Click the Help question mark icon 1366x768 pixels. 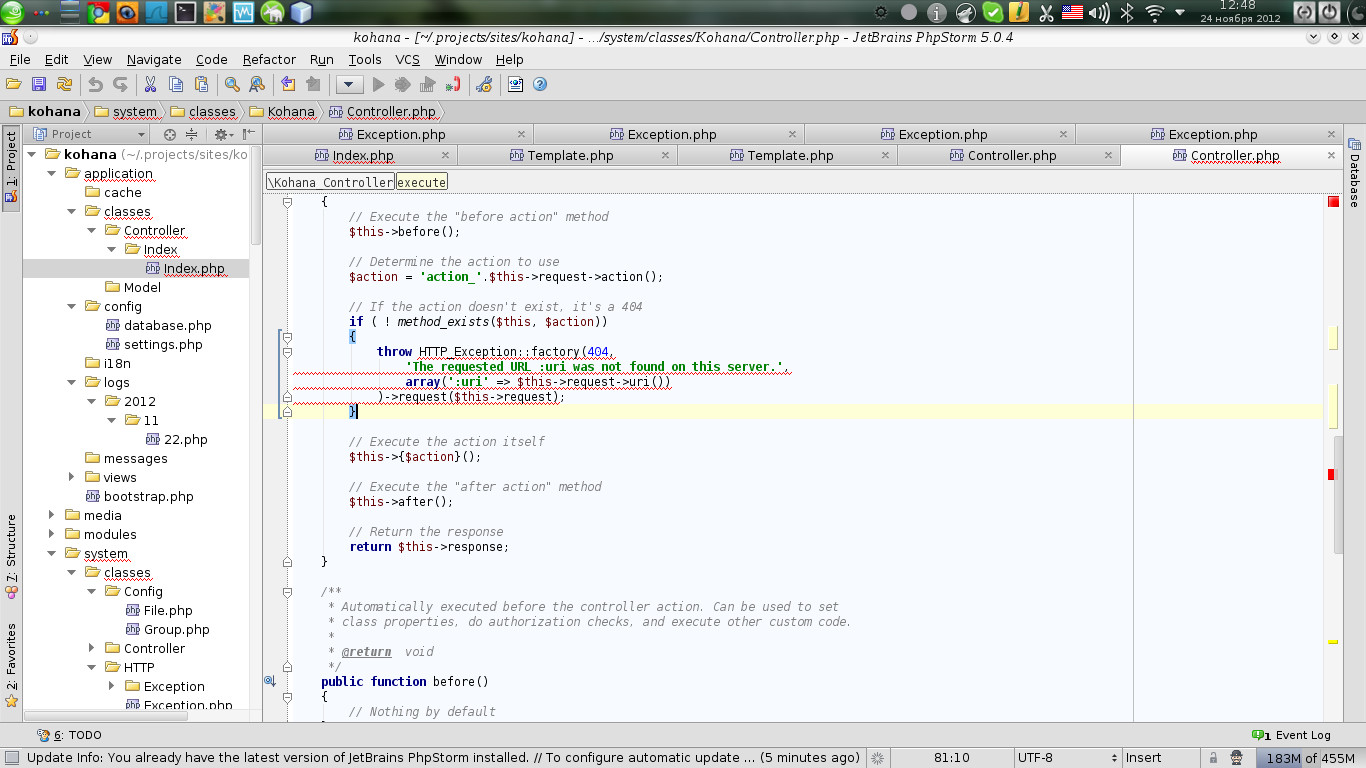point(540,85)
